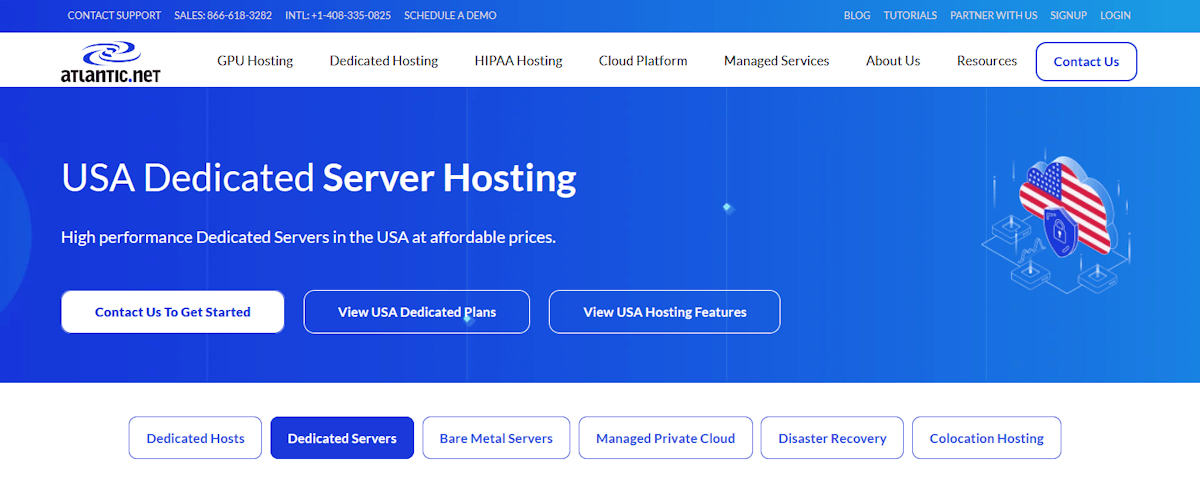Select the Disaster Recovery tab
The image size is (1200, 488).
pos(832,438)
